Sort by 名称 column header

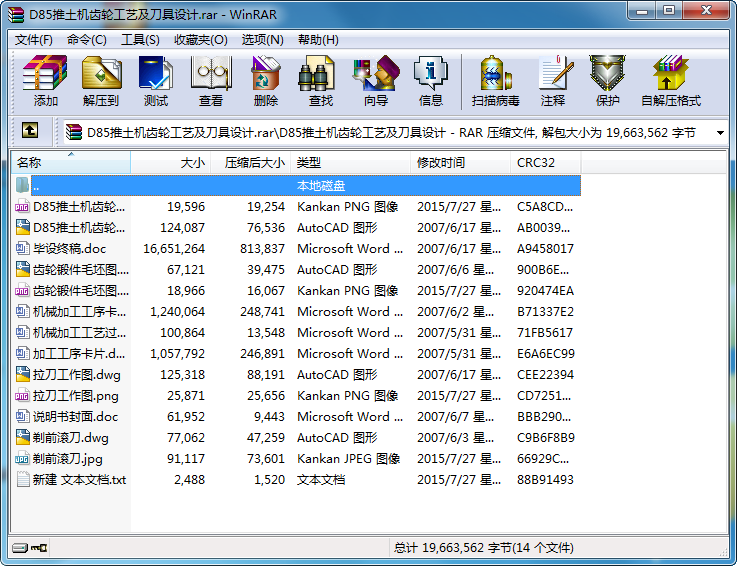tap(71, 163)
